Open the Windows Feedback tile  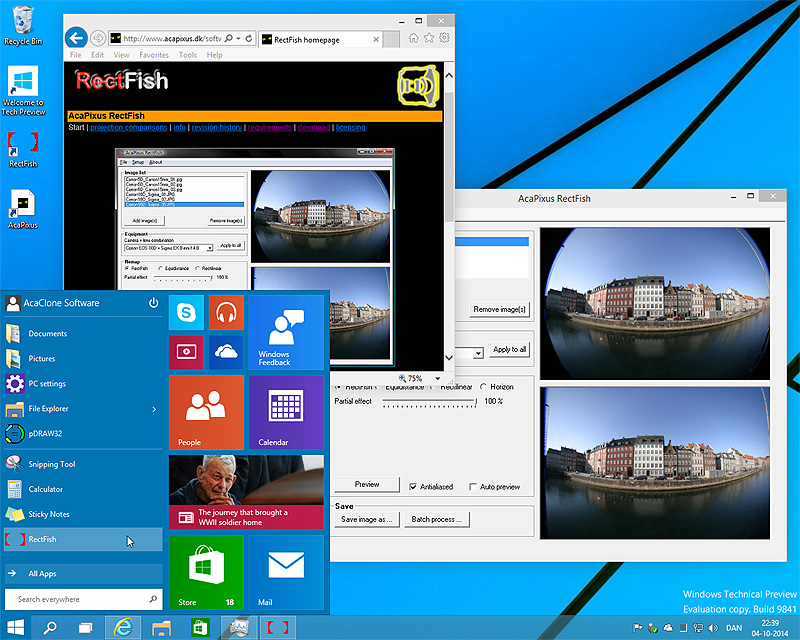[286, 332]
